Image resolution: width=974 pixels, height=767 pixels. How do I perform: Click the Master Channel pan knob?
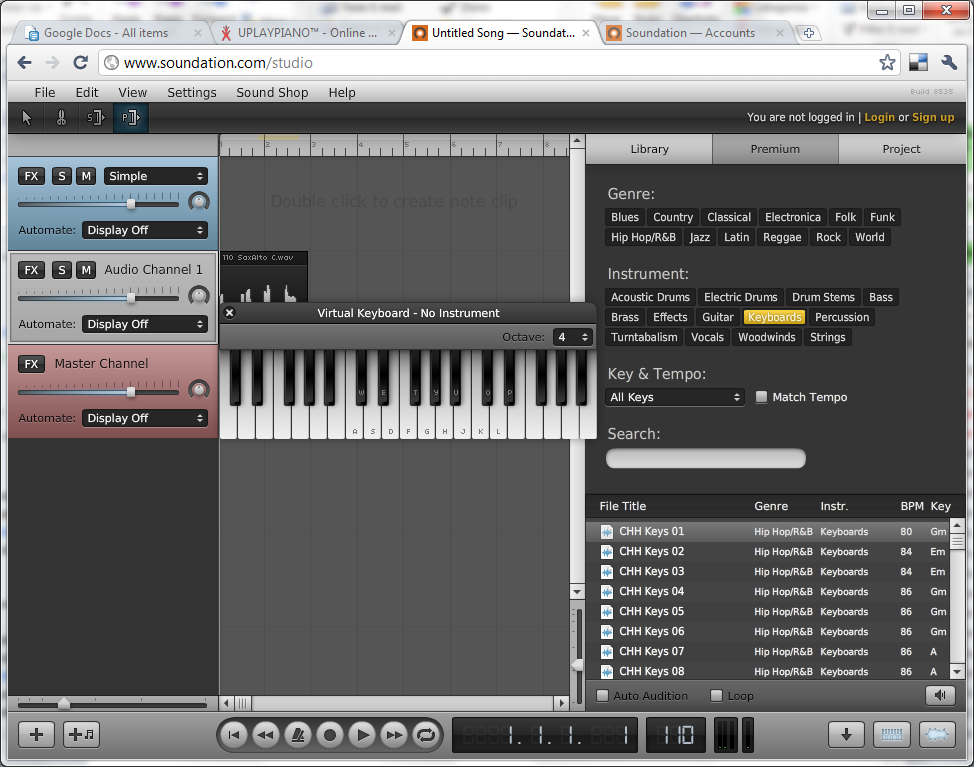(x=199, y=389)
